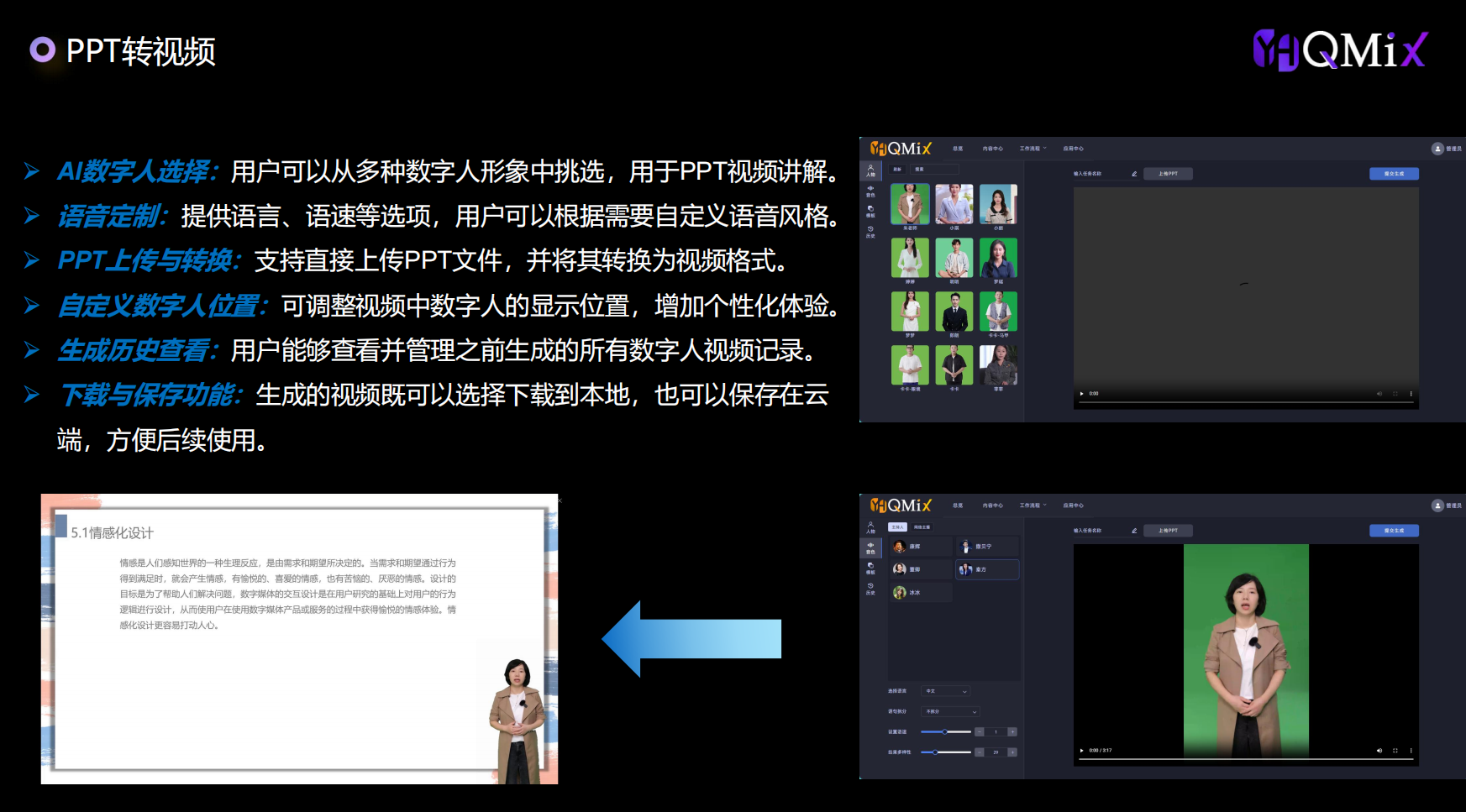This screenshot has width=1466, height=812.
Task: Click volume icon in the empty video player
Action: click(x=1379, y=393)
